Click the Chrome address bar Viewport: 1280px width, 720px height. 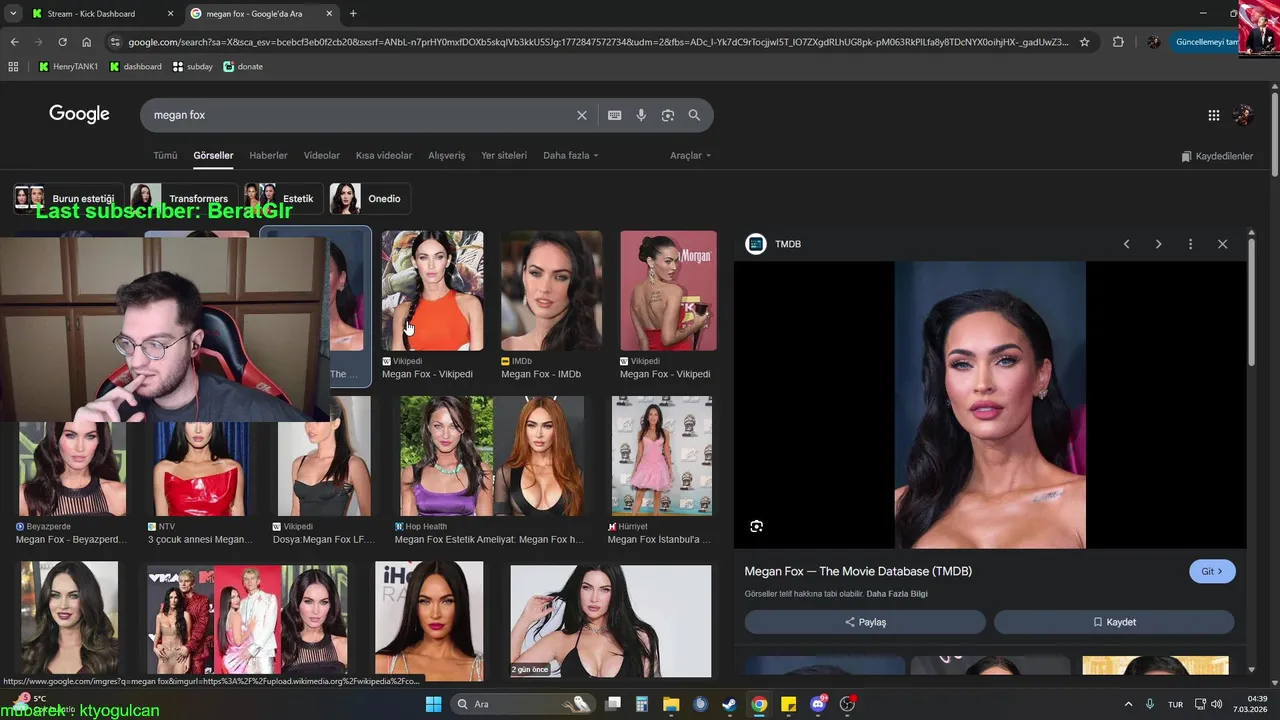click(x=598, y=42)
